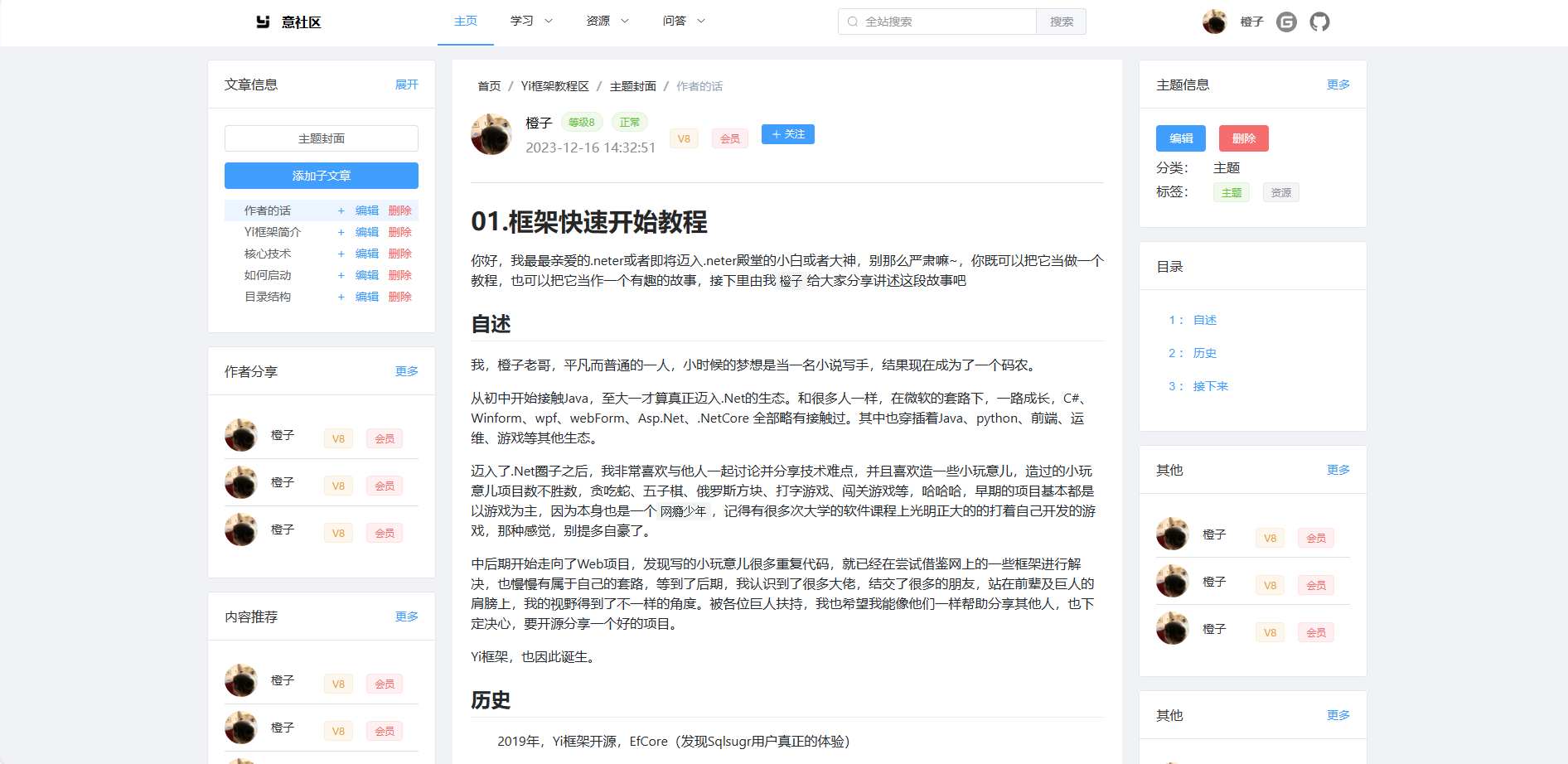Viewport: 1568px width, 764px height.
Task: Select the 主页 navigation tab
Action: click(465, 22)
